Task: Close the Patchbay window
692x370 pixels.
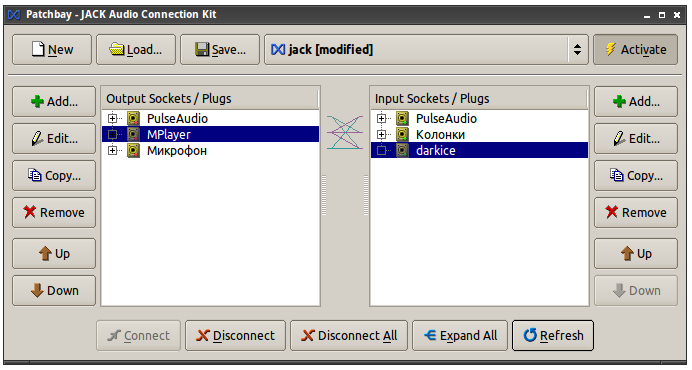Action: tap(677, 15)
